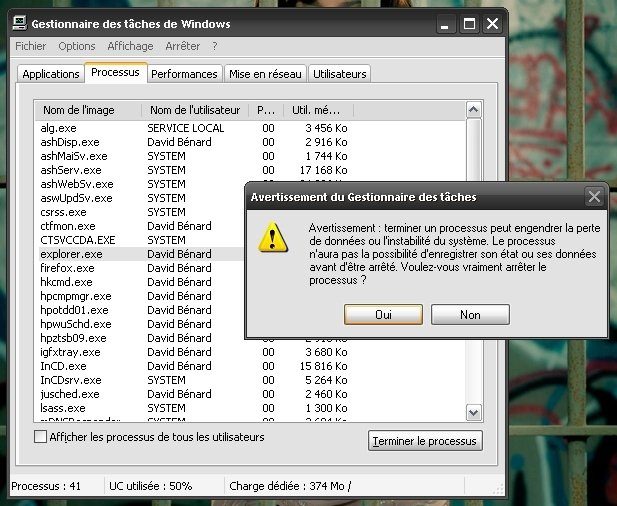This screenshot has width=617, height=506.
Task: Sort by Nom de l'utilisateur column
Action: point(195,110)
